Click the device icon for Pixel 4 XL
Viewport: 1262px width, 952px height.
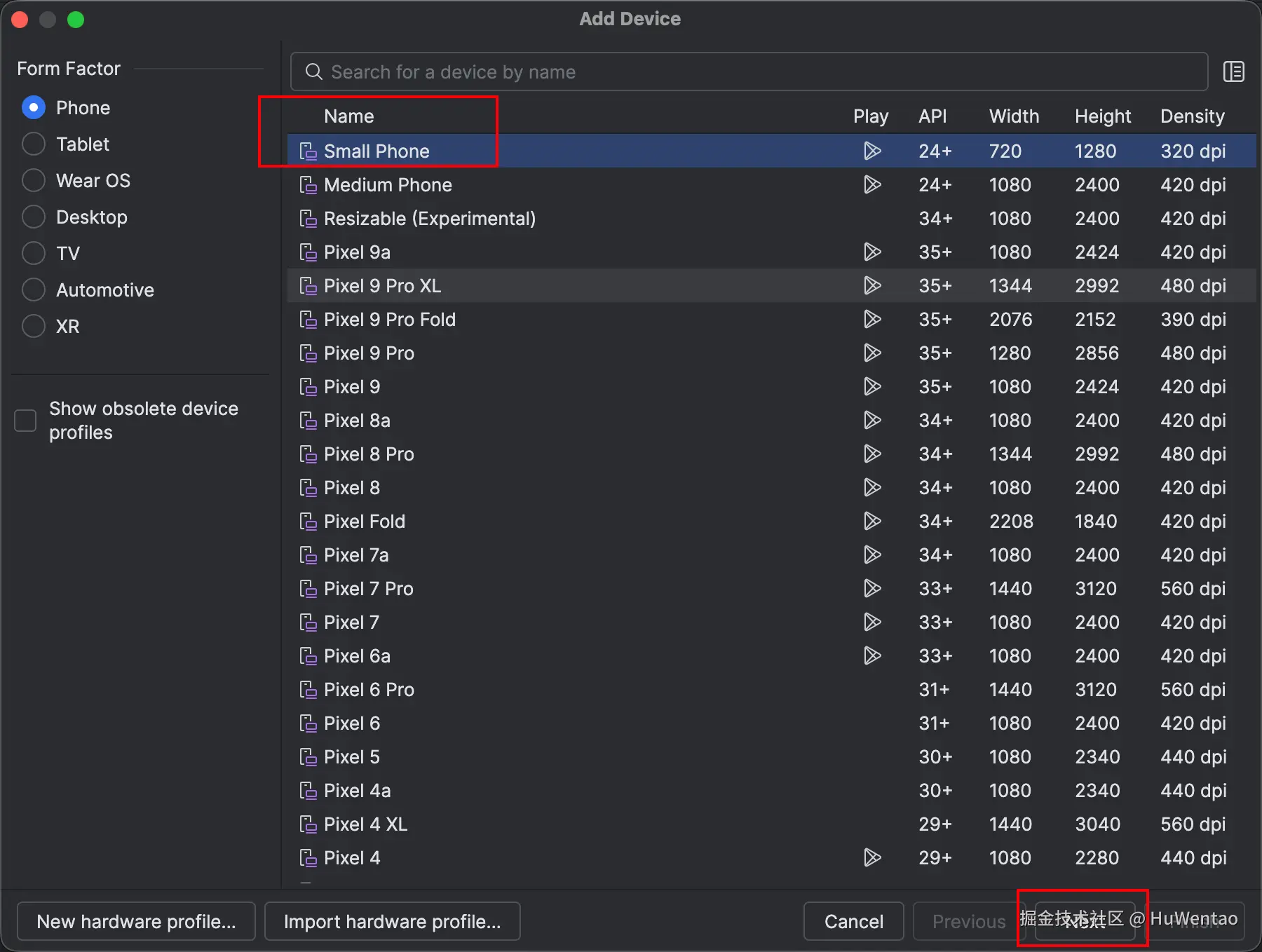(308, 824)
